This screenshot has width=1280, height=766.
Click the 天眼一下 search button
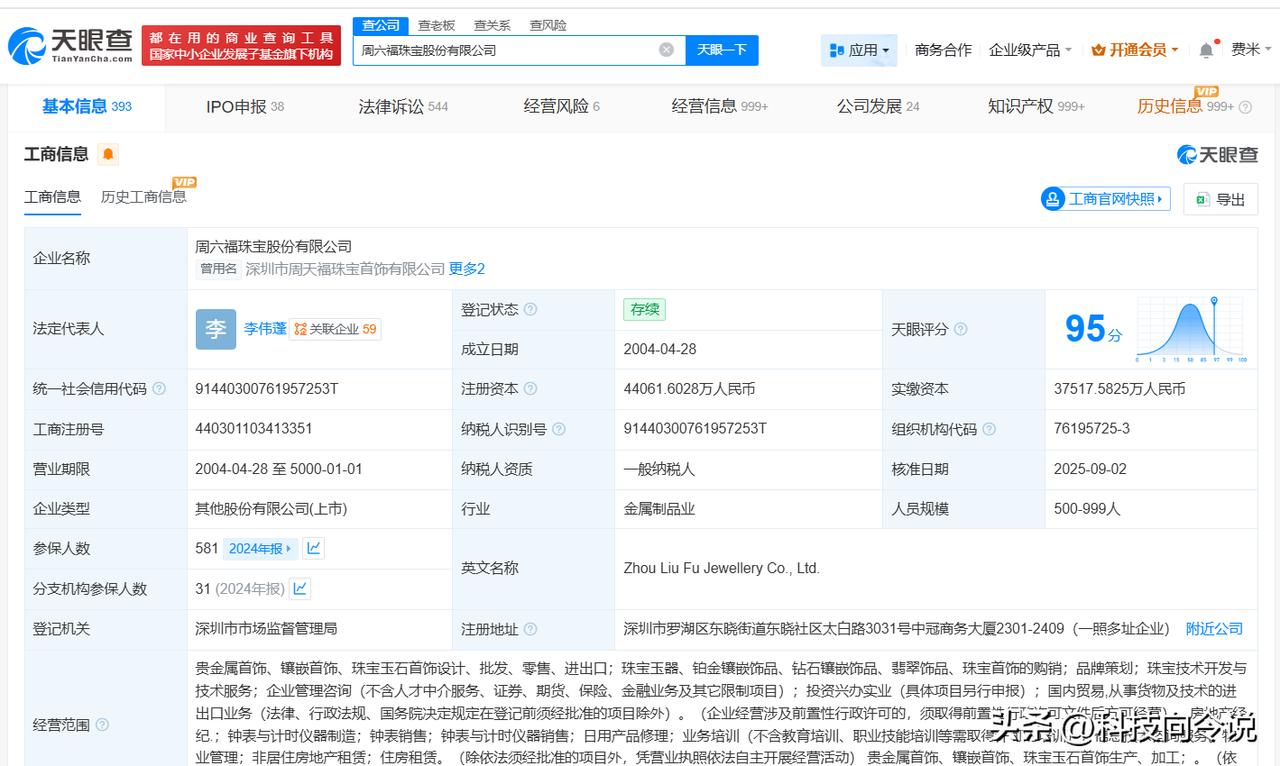722,50
